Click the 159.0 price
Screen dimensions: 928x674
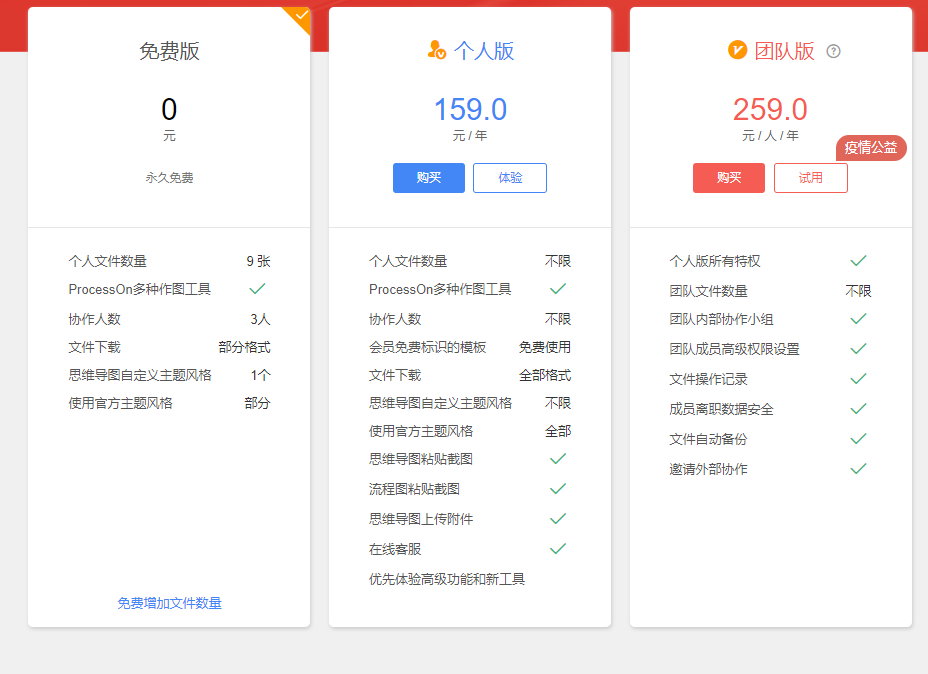tap(471, 109)
